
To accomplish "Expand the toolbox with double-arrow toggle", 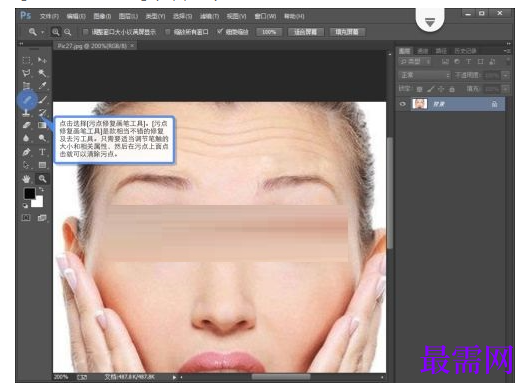I will coord(21,44).
